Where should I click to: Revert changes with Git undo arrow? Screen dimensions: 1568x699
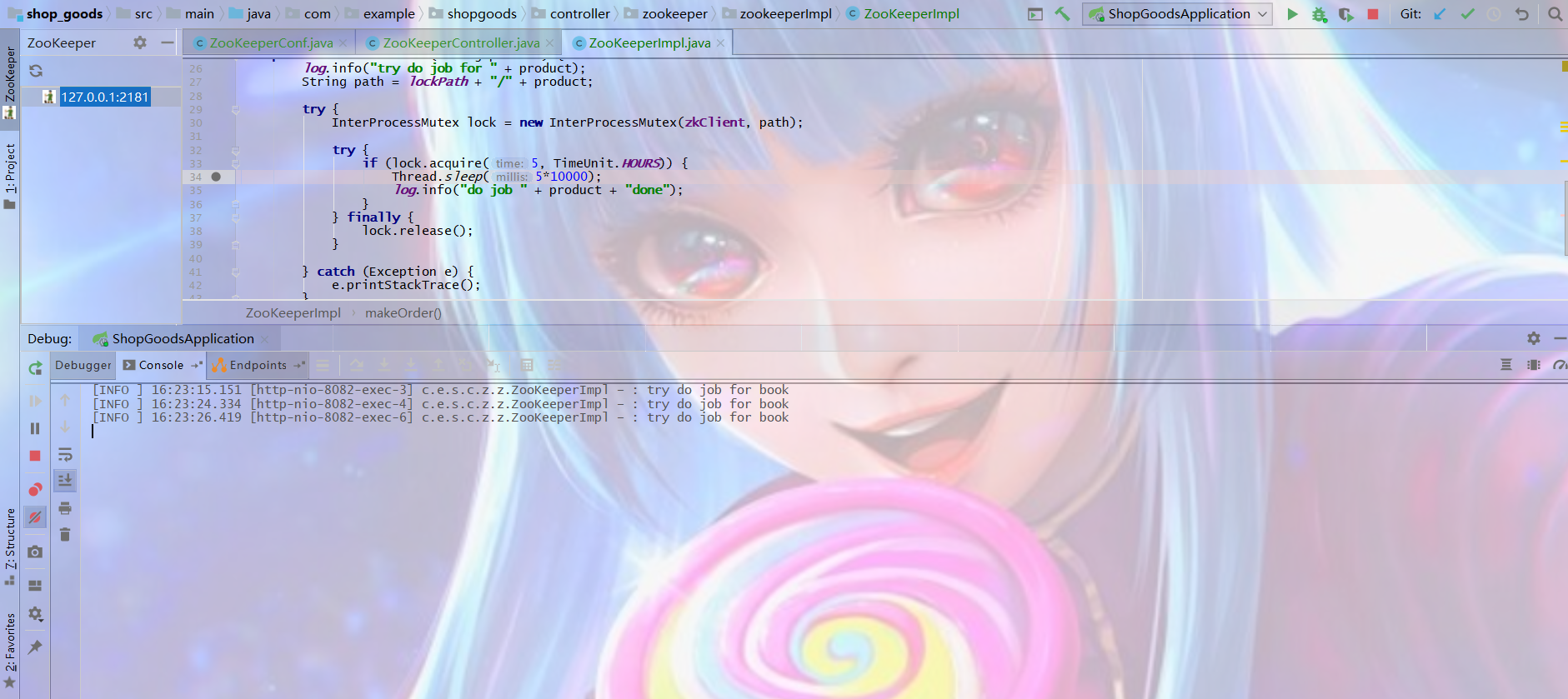(x=1521, y=13)
